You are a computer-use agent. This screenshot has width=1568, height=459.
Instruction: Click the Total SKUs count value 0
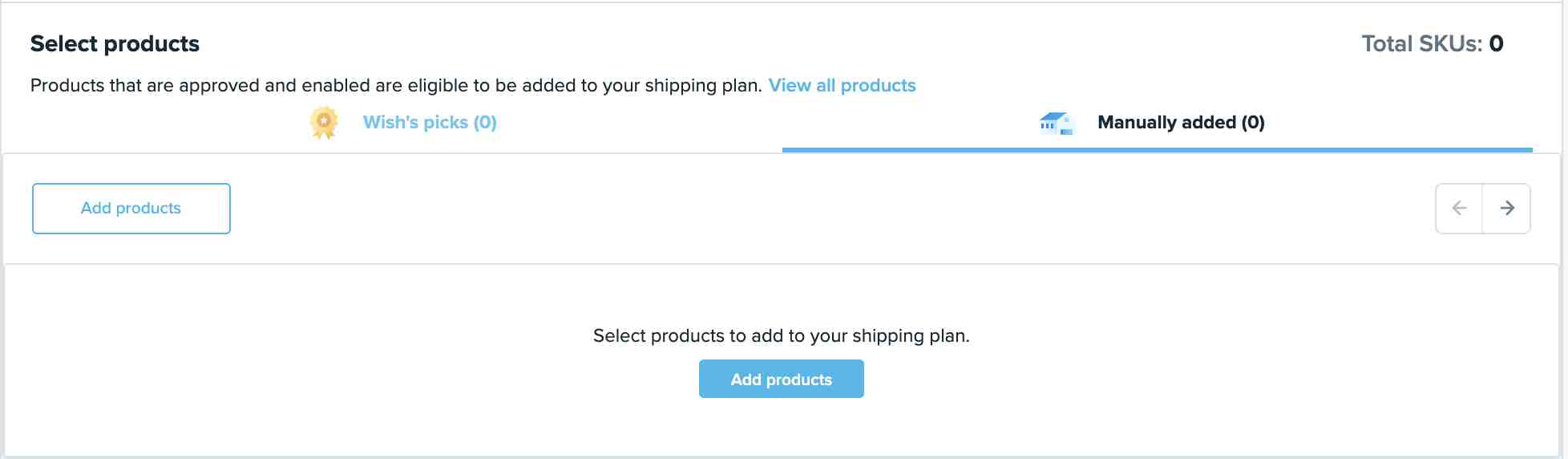pyautogui.click(x=1496, y=44)
